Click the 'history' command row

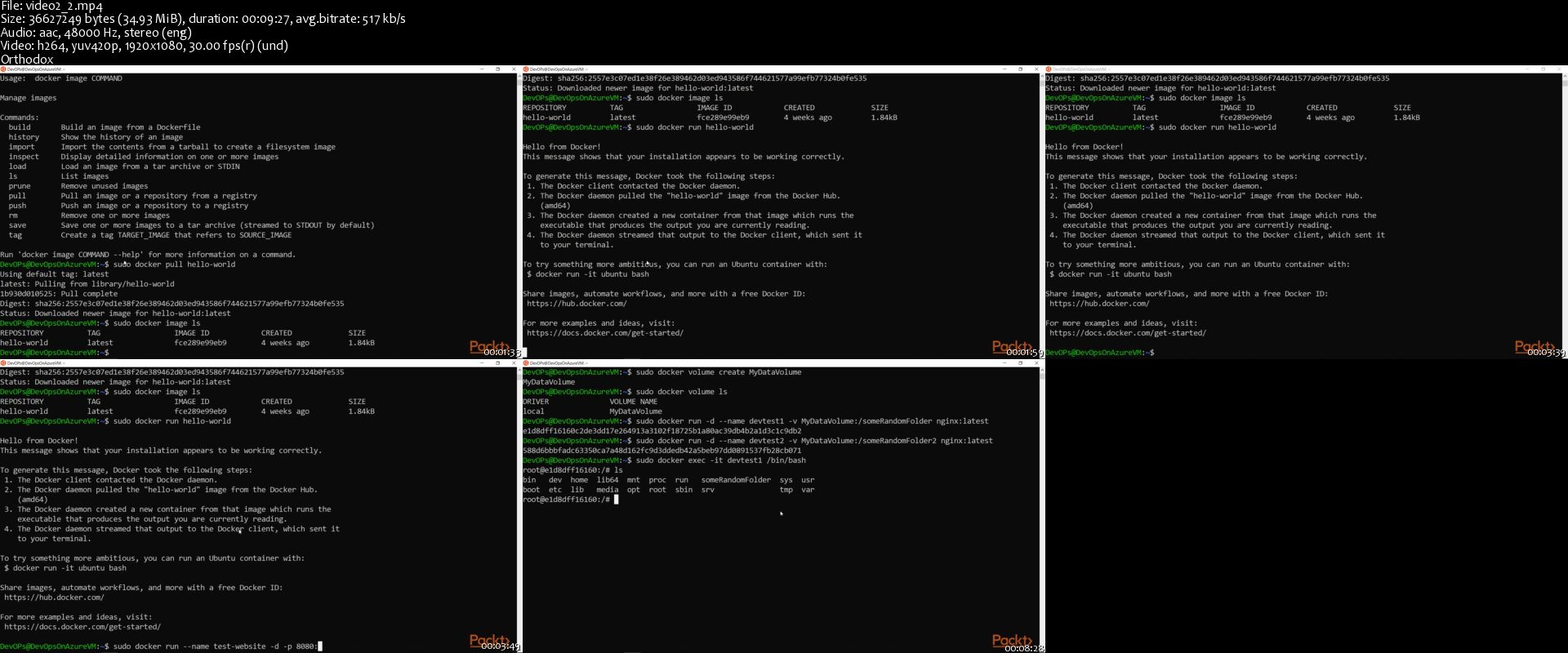(96, 137)
